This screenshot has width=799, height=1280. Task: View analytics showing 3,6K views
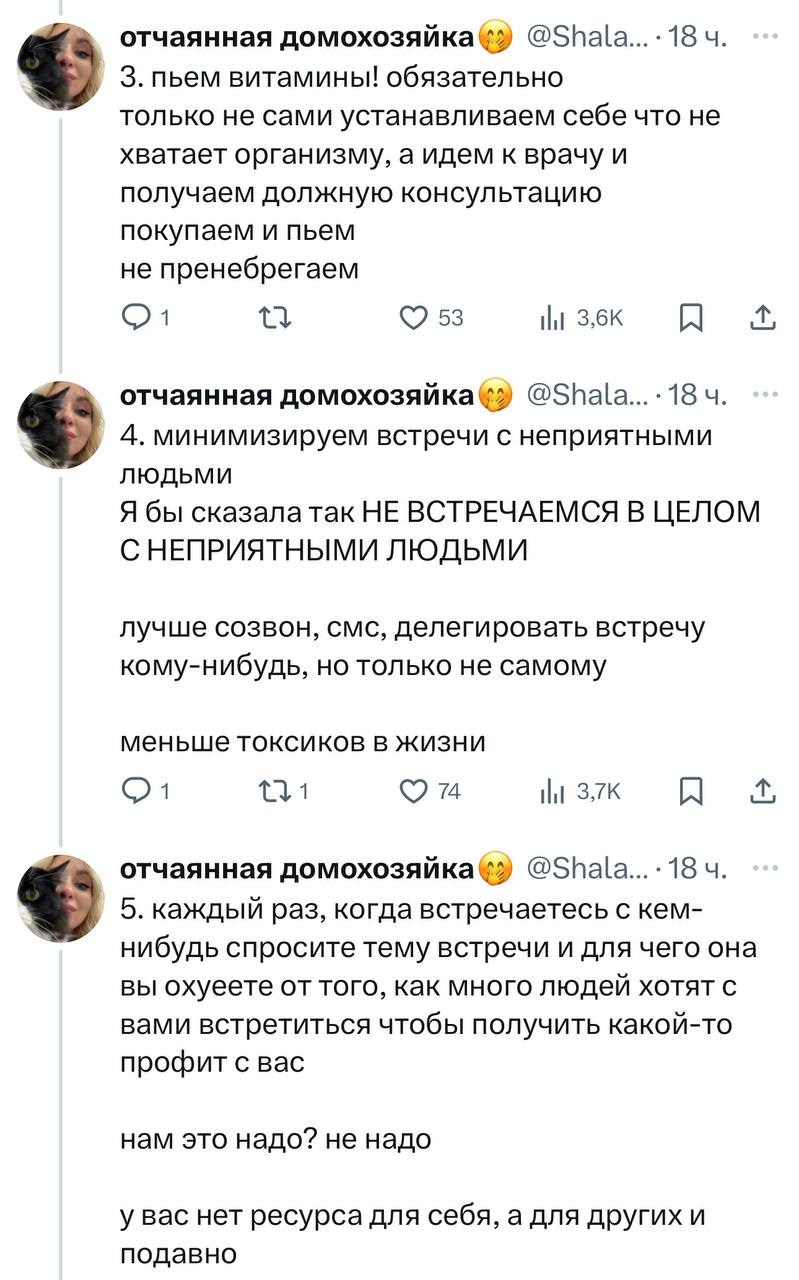point(550,318)
